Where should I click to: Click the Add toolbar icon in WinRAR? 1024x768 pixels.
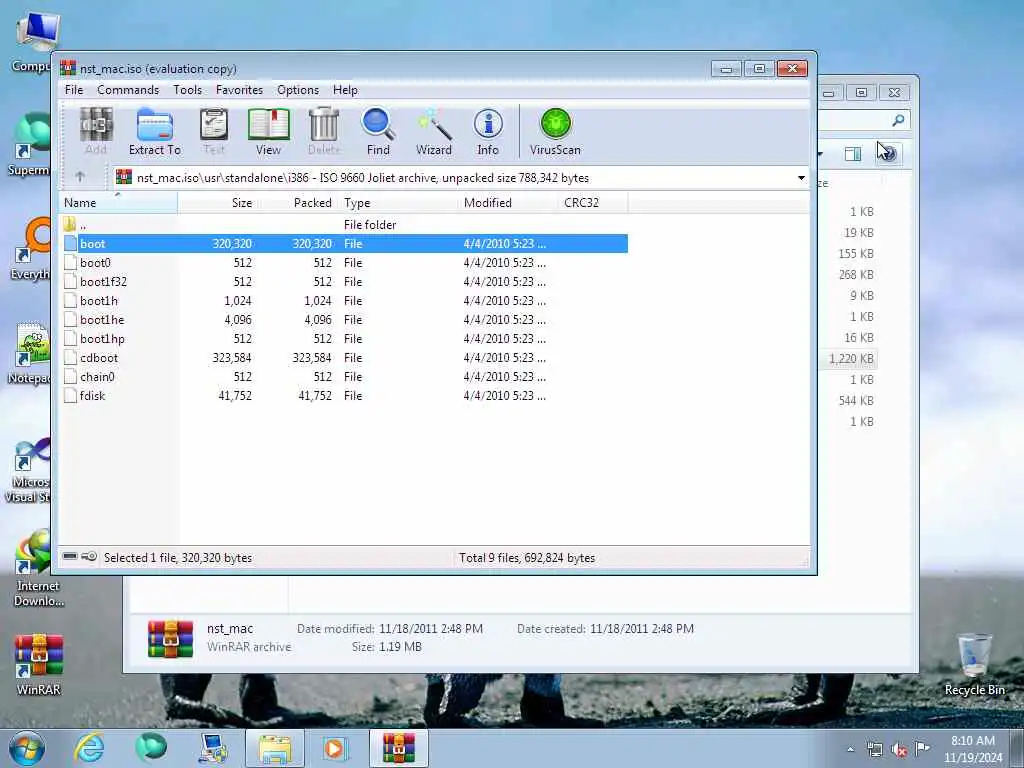[x=96, y=131]
